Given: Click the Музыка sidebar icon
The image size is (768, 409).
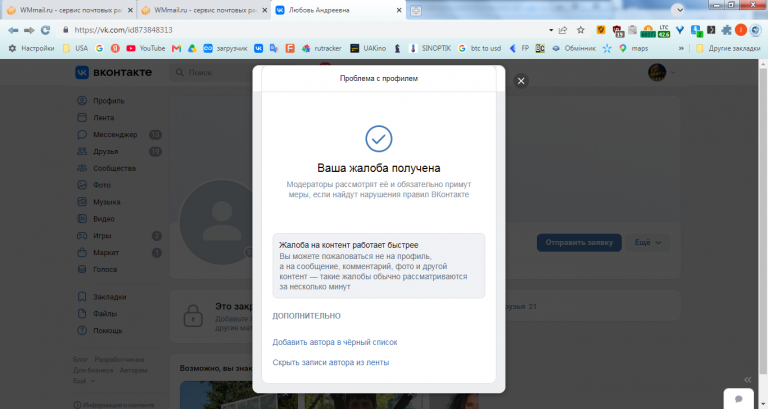Looking at the screenshot, I should click(x=82, y=202).
